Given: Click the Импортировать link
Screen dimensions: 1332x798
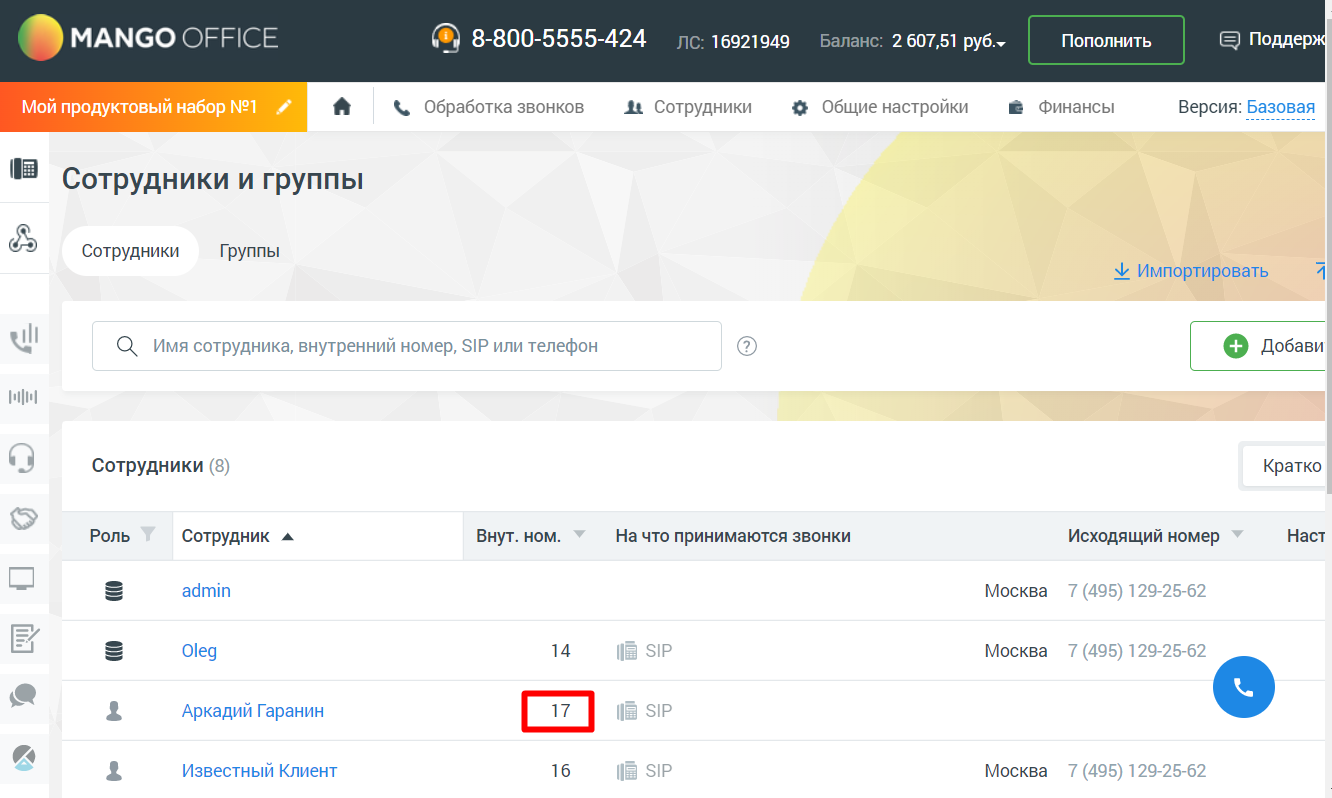Looking at the screenshot, I should [x=1191, y=271].
